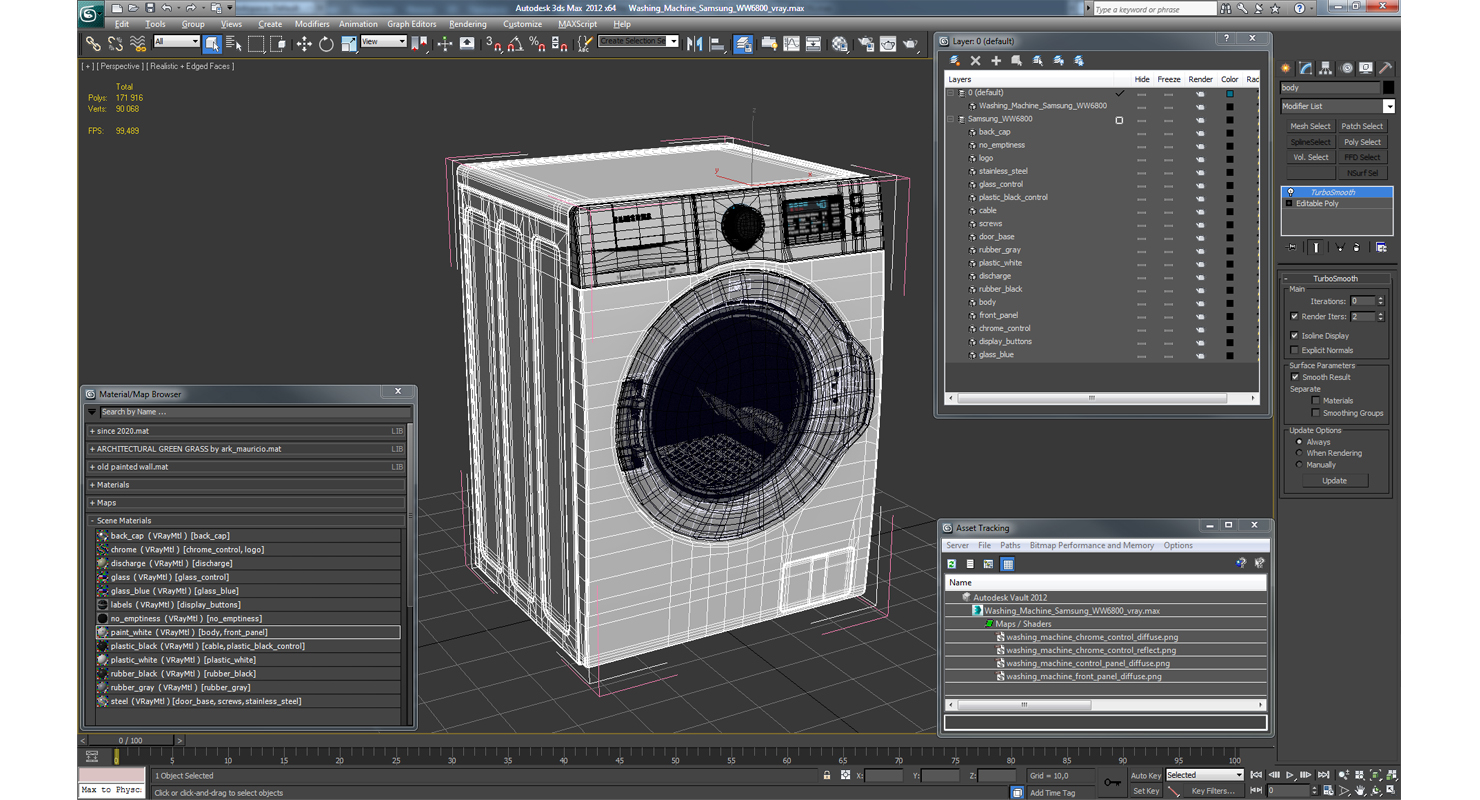Image resolution: width=1480 pixels, height=800 pixels.
Task: Click the object color swatch beside body
Action: (1388, 88)
